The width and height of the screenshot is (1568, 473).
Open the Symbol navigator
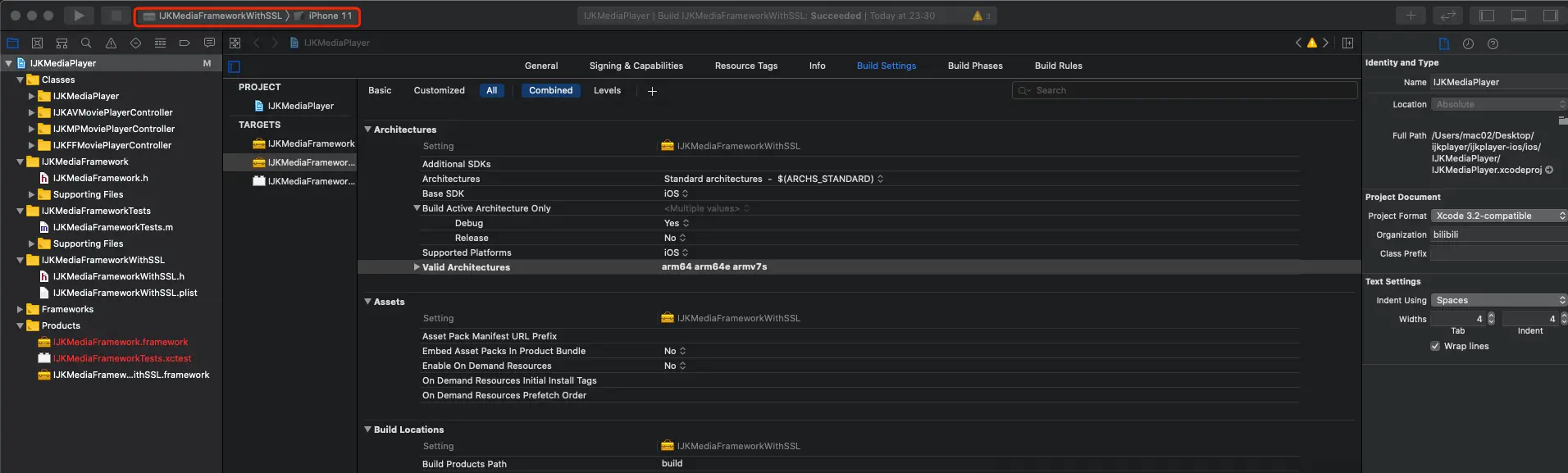[x=62, y=43]
